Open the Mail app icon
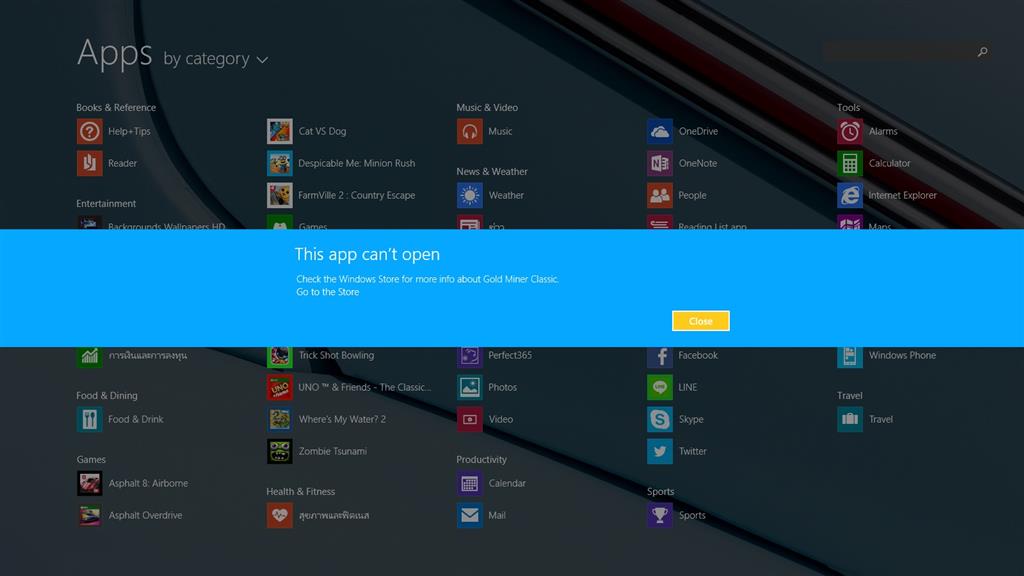This screenshot has height=576, width=1024. point(470,515)
